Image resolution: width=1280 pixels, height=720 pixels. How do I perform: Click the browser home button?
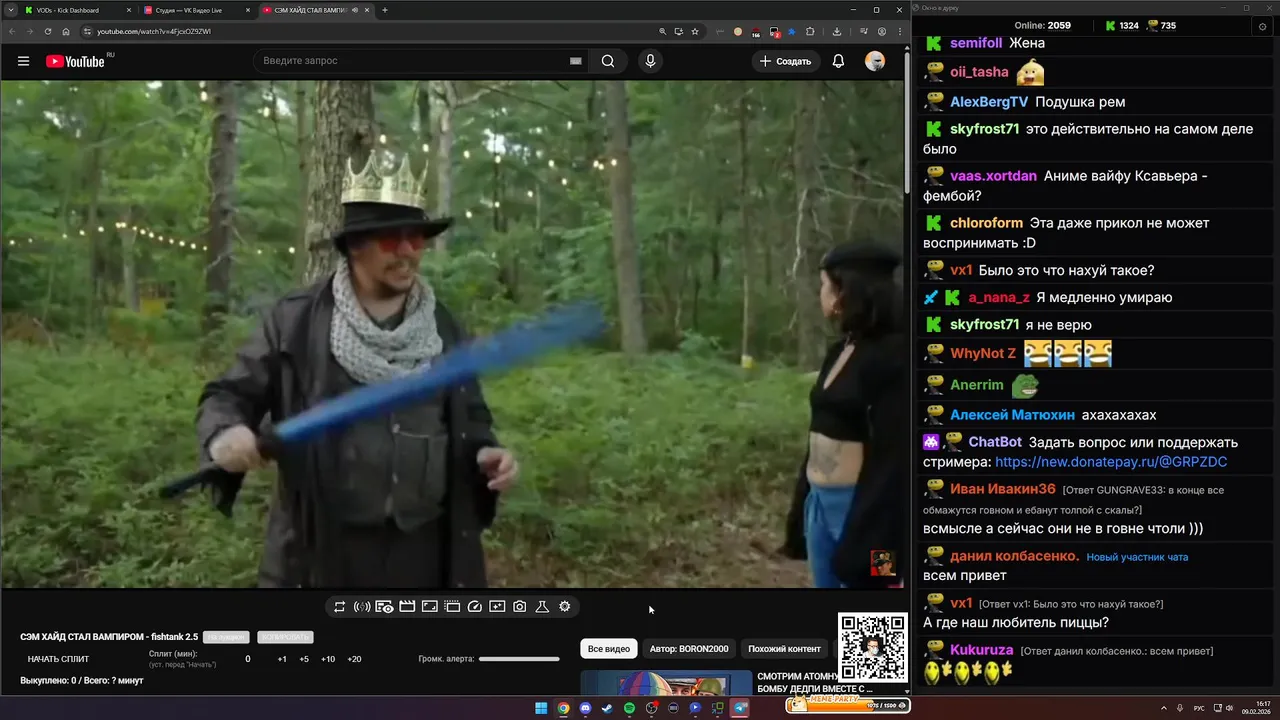click(x=66, y=31)
